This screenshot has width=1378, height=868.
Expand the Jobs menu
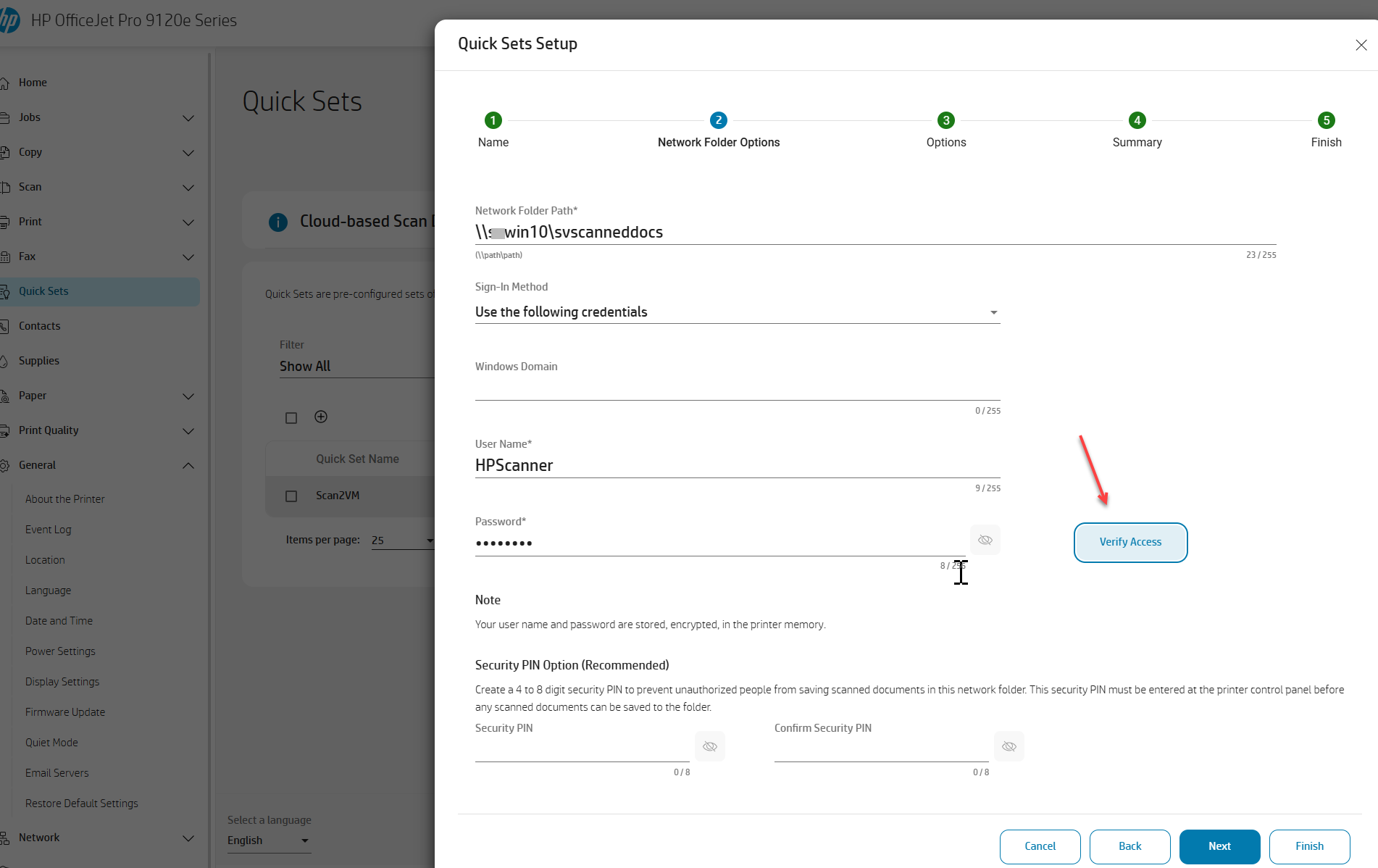188,118
